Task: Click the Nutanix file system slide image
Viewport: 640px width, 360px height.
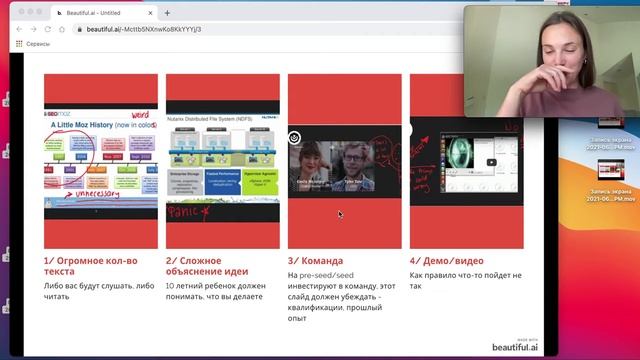Action: 223,161
